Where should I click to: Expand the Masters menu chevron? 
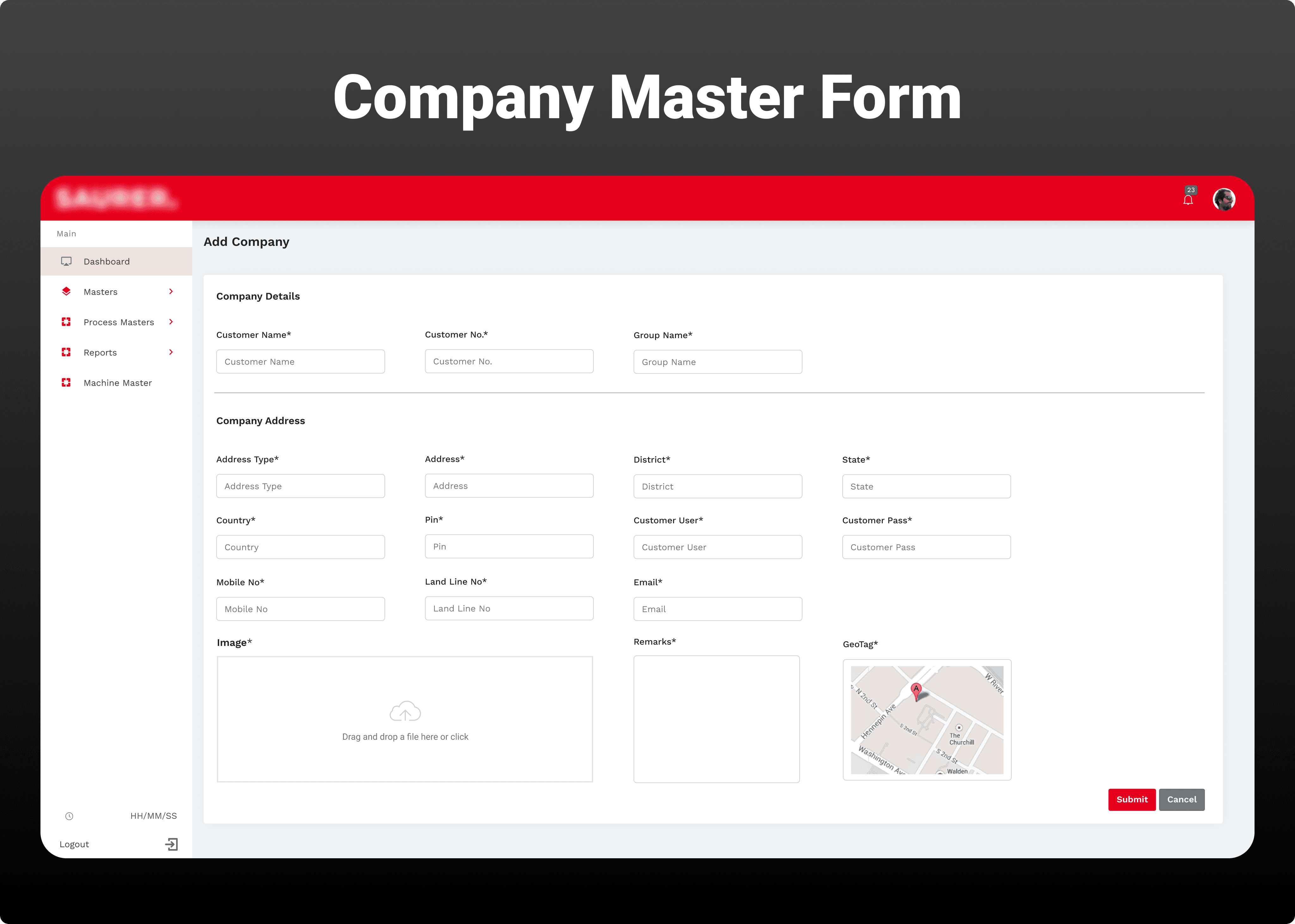(x=171, y=292)
